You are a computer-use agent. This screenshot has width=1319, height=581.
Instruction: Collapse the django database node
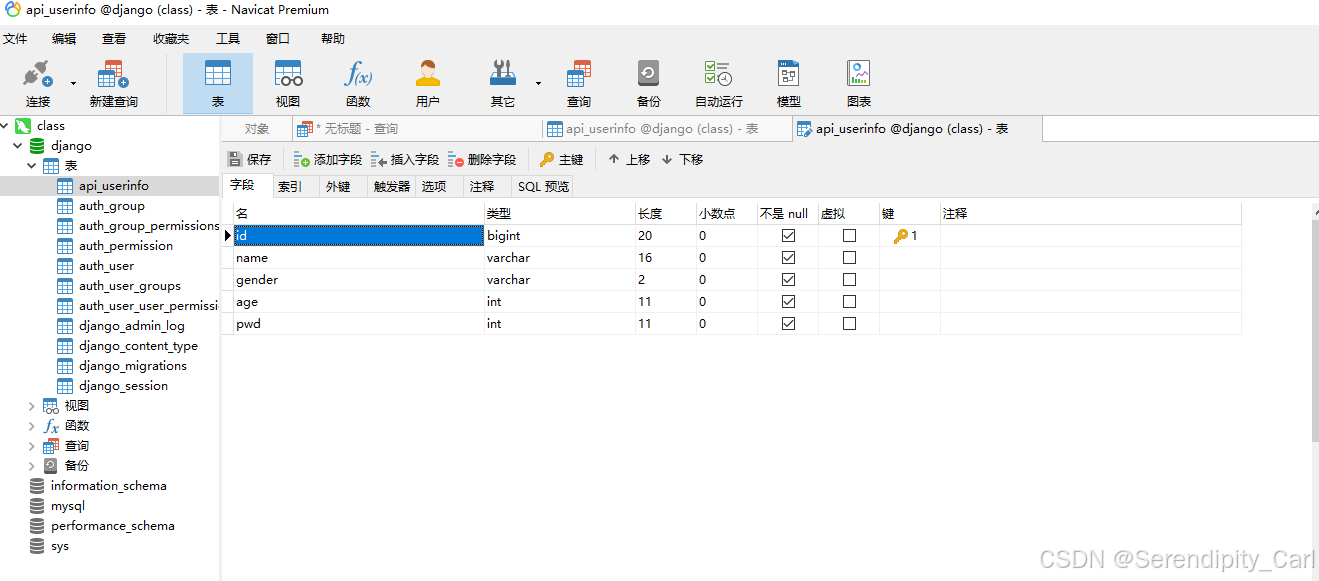18,146
